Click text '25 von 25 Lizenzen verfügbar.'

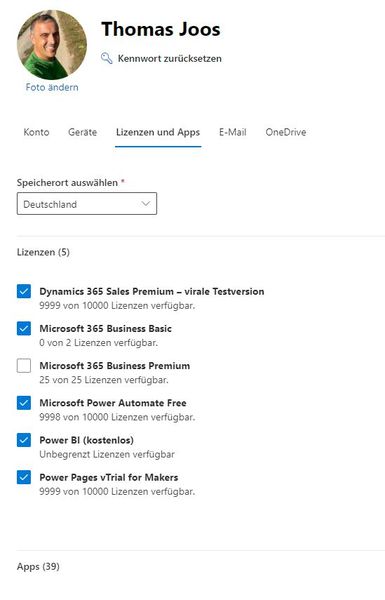pyautogui.click(x=104, y=380)
